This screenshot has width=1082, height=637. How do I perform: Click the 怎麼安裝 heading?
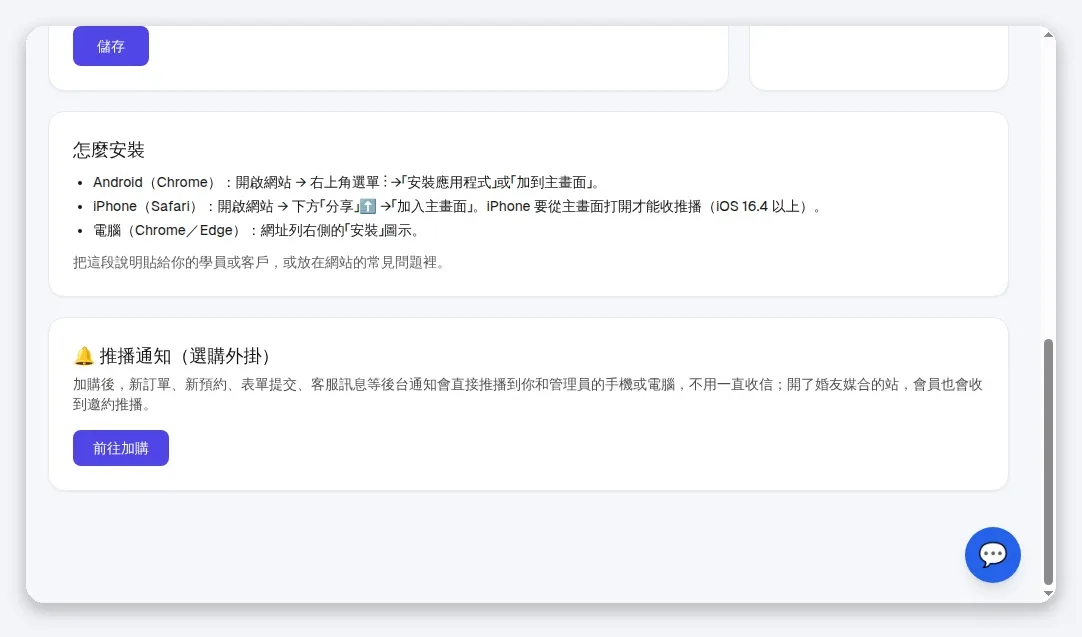click(108, 150)
